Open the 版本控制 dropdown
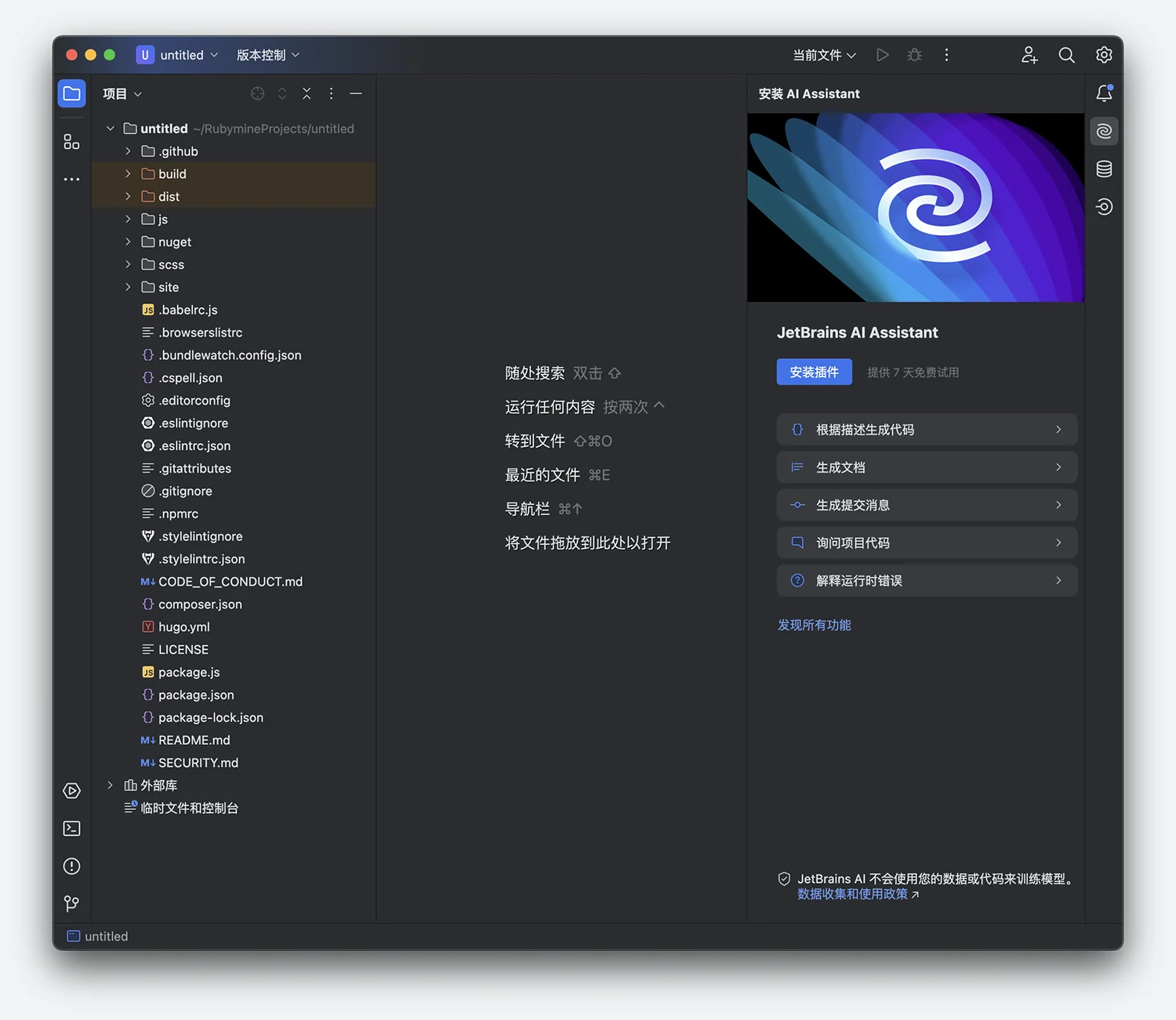Image resolution: width=1176 pixels, height=1020 pixels. point(268,55)
